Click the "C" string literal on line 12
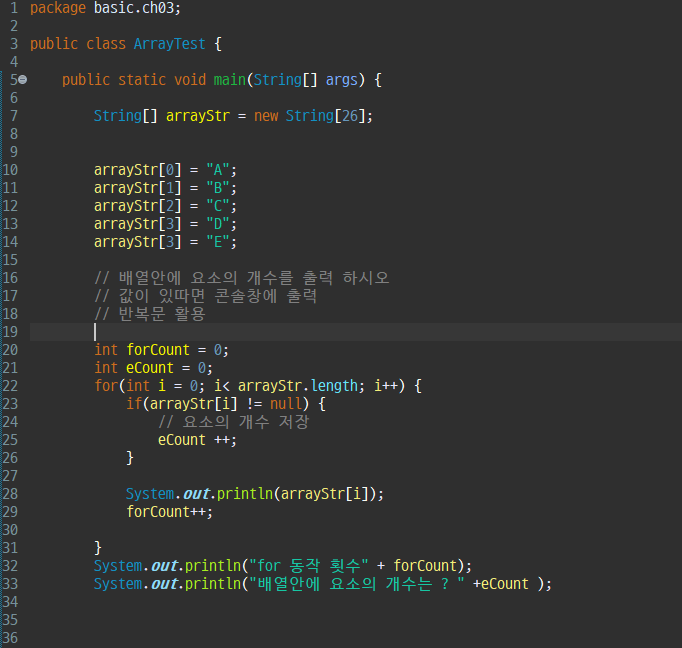 217,206
